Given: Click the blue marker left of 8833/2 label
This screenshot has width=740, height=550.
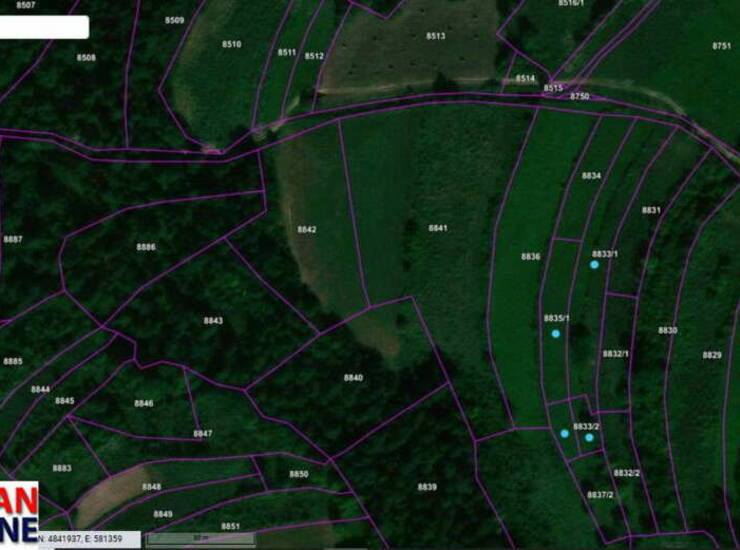Looking at the screenshot, I should coord(564,433).
